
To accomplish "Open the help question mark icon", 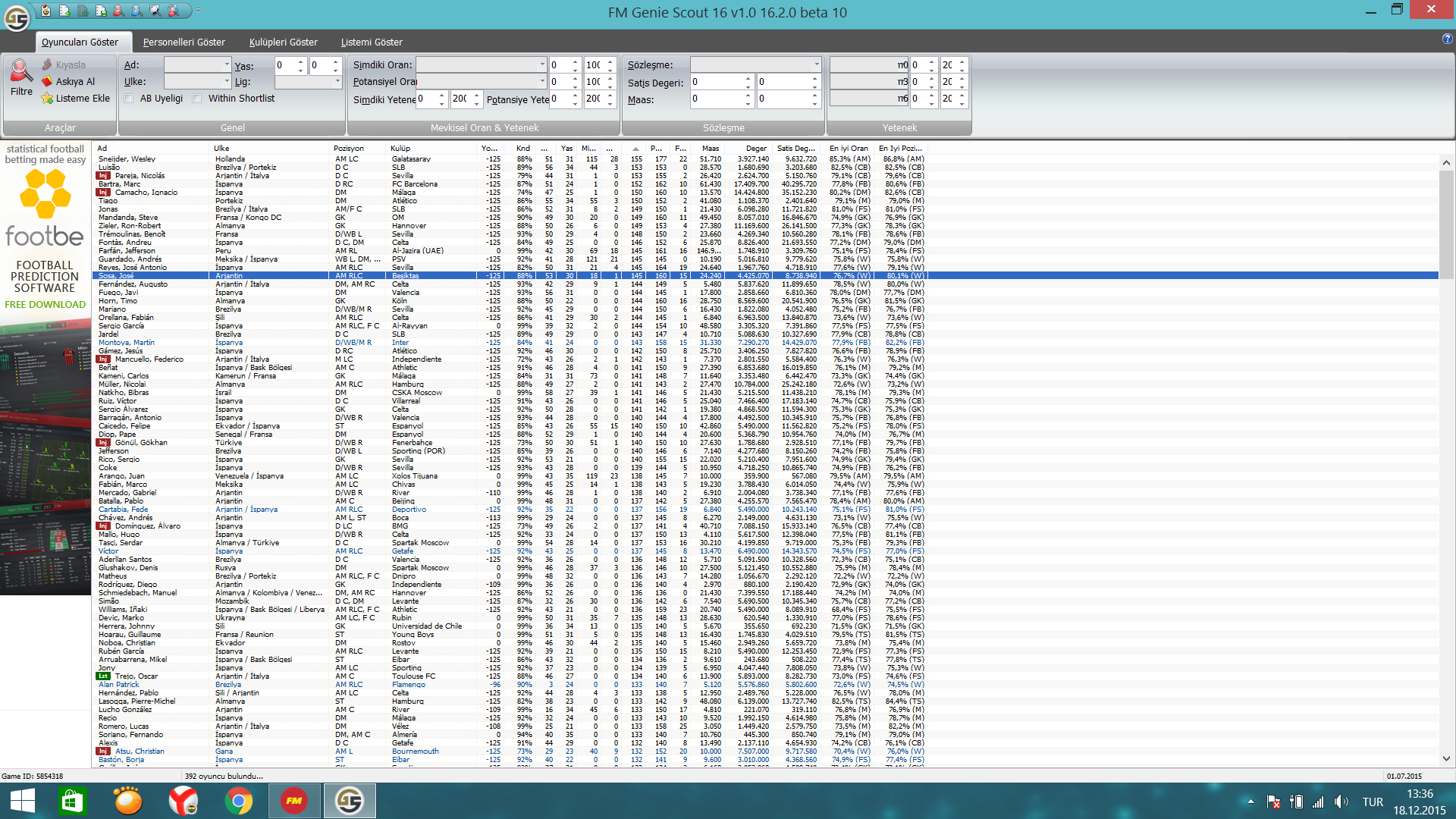I will 1448,39.
